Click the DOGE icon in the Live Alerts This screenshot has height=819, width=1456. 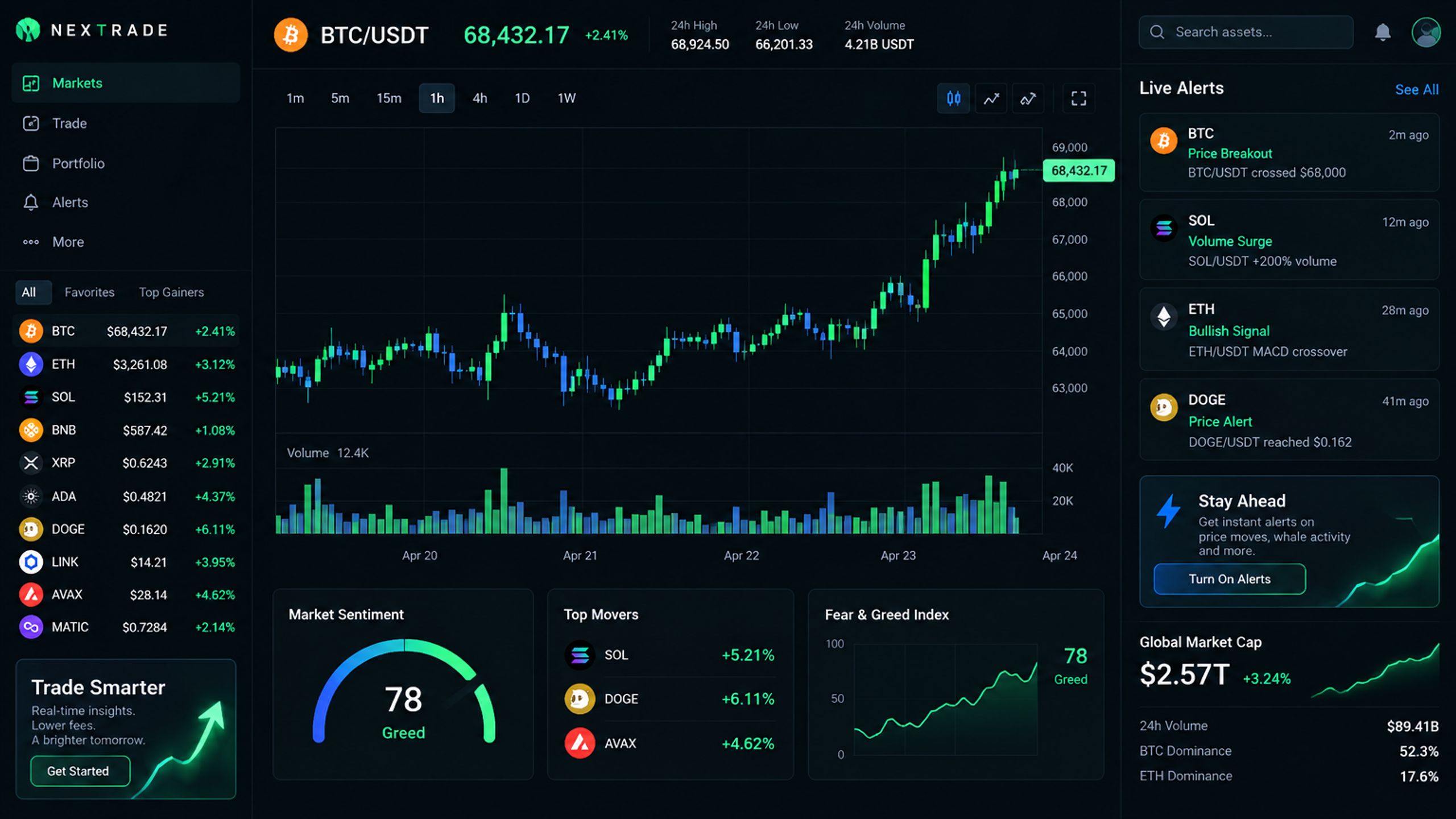1164,407
